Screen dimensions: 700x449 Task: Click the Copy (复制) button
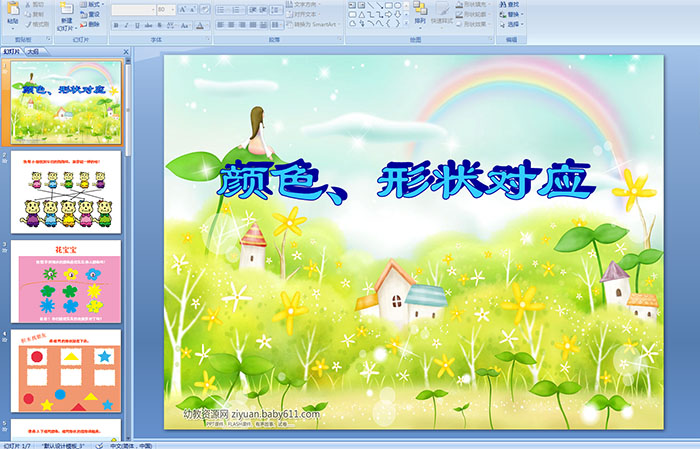(35, 14)
